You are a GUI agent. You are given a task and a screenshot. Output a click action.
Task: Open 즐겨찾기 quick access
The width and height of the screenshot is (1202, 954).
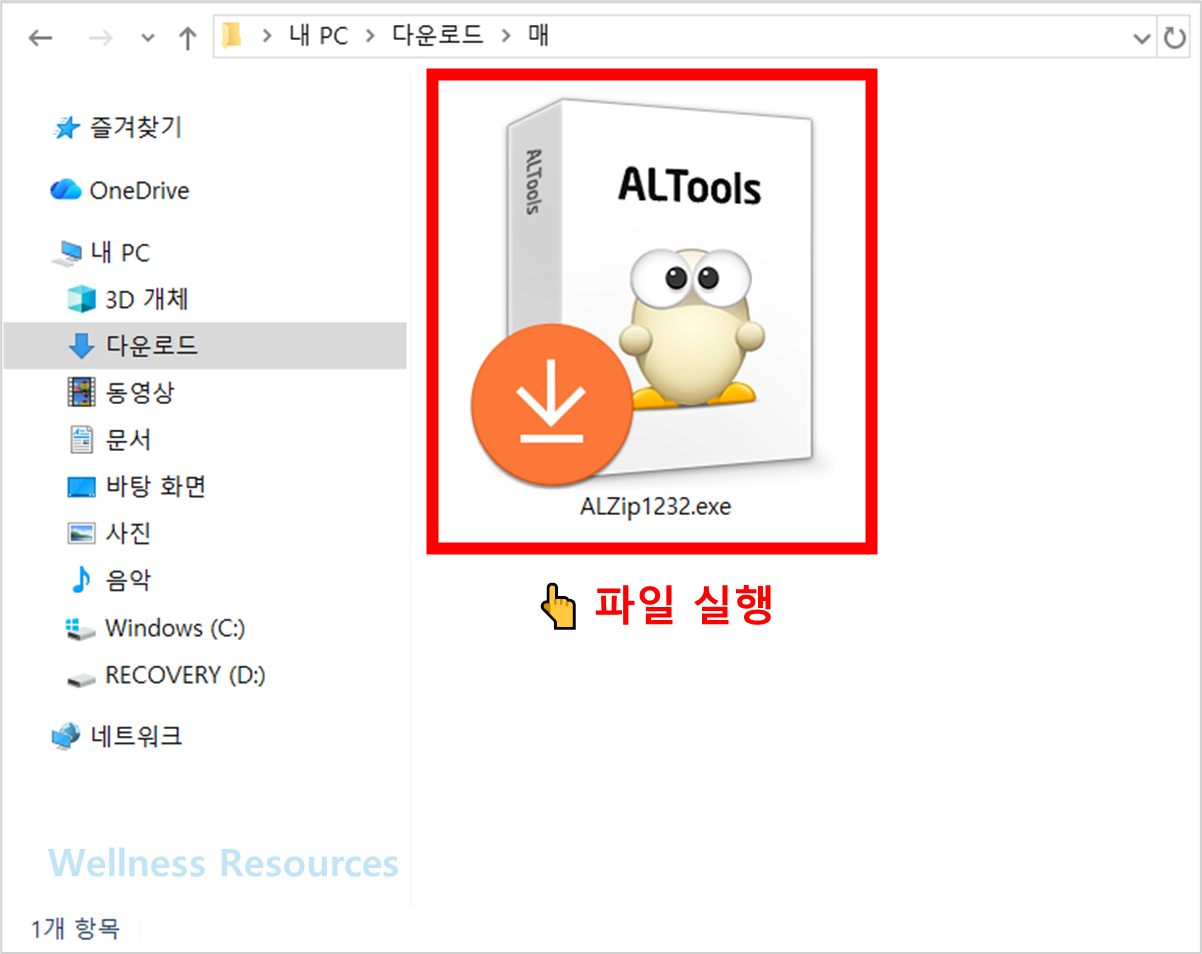click(x=135, y=128)
